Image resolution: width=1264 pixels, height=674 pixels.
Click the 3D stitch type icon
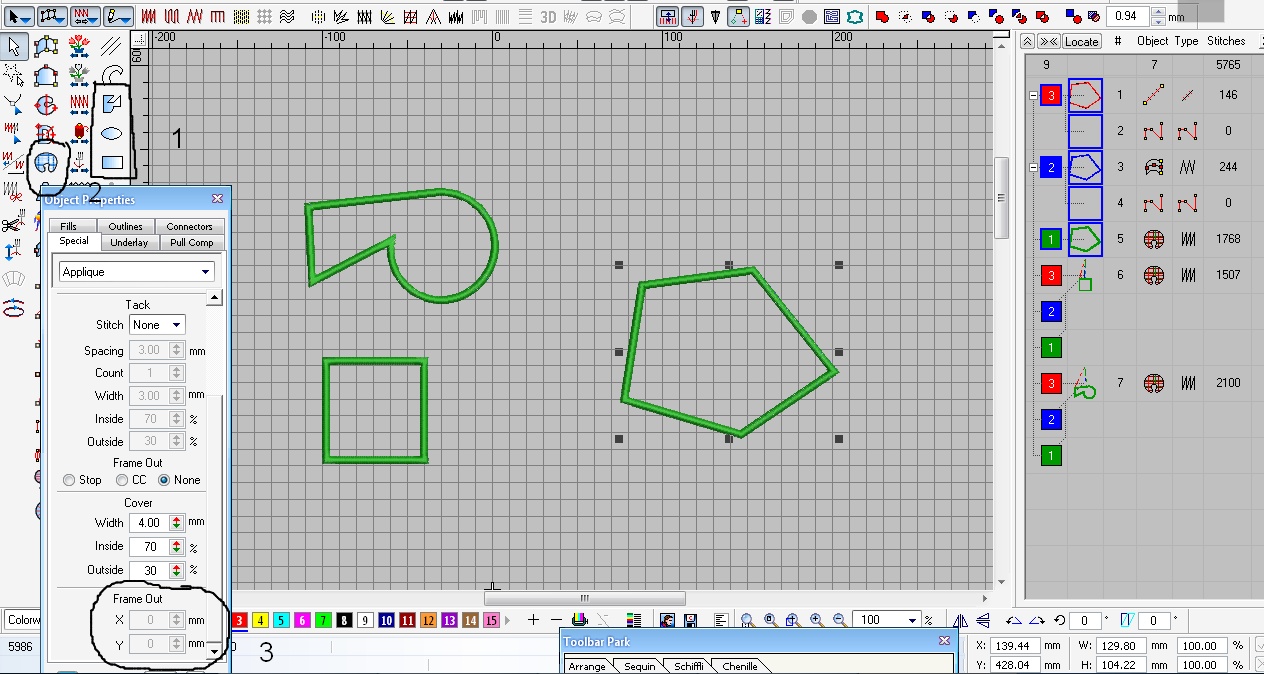548,17
